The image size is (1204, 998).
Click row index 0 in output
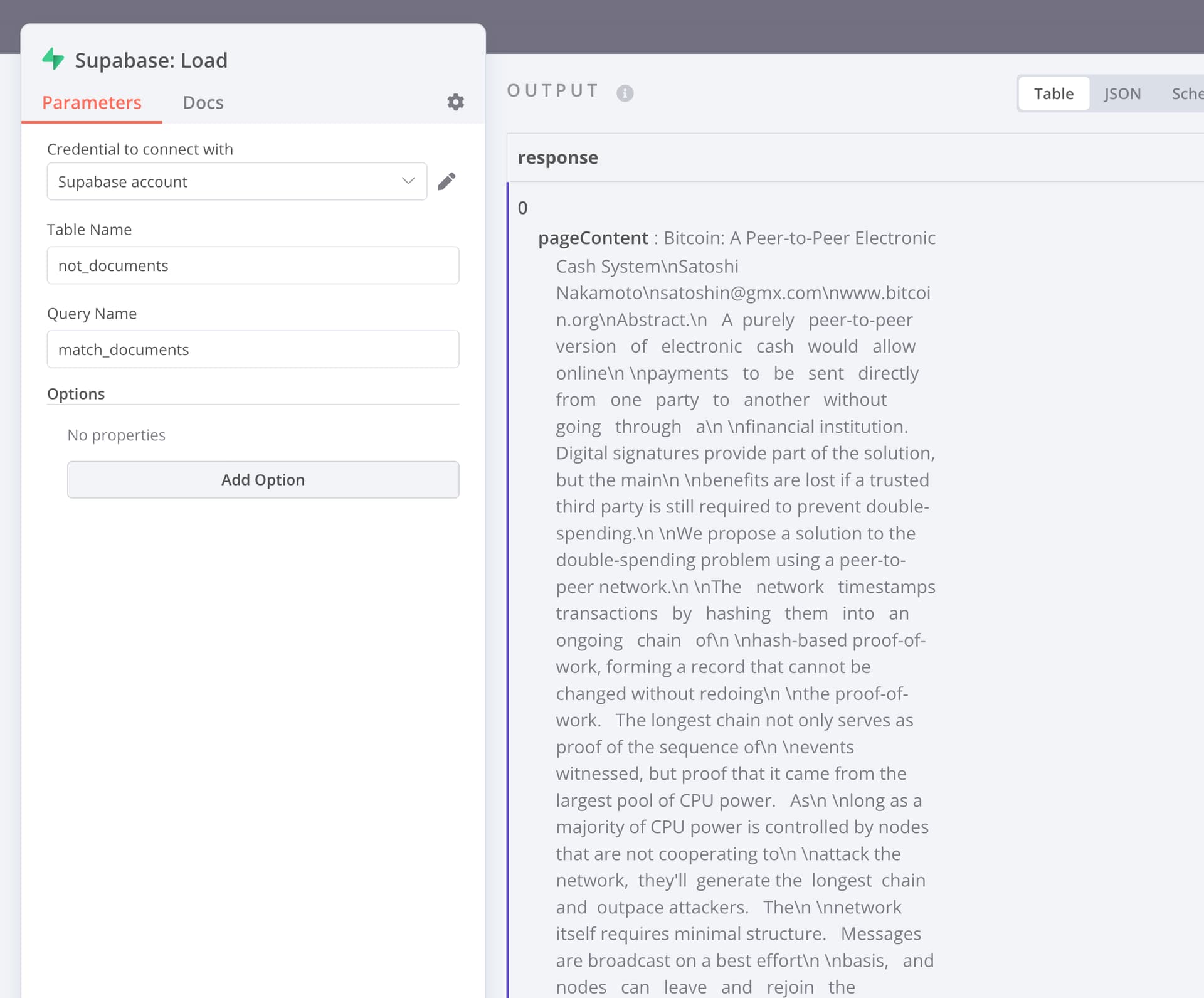pos(522,208)
